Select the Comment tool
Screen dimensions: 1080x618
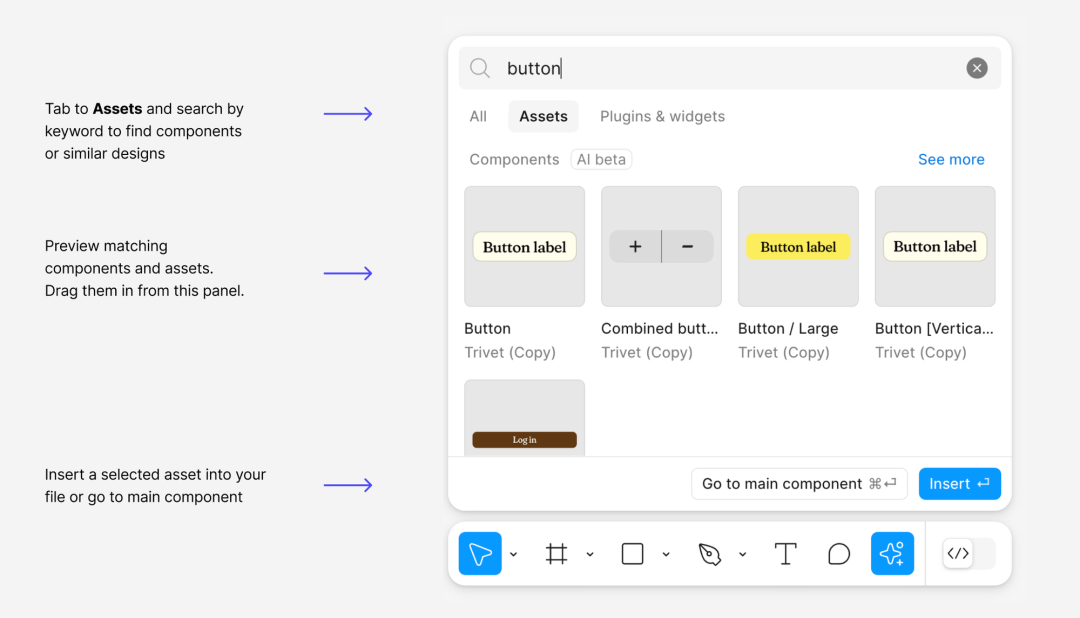[838, 553]
